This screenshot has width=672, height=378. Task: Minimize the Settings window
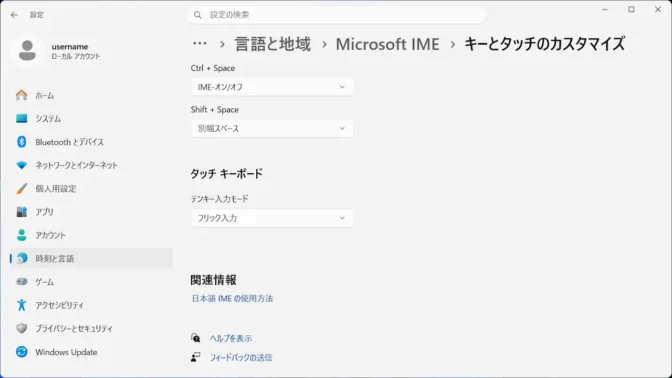tap(605, 9)
